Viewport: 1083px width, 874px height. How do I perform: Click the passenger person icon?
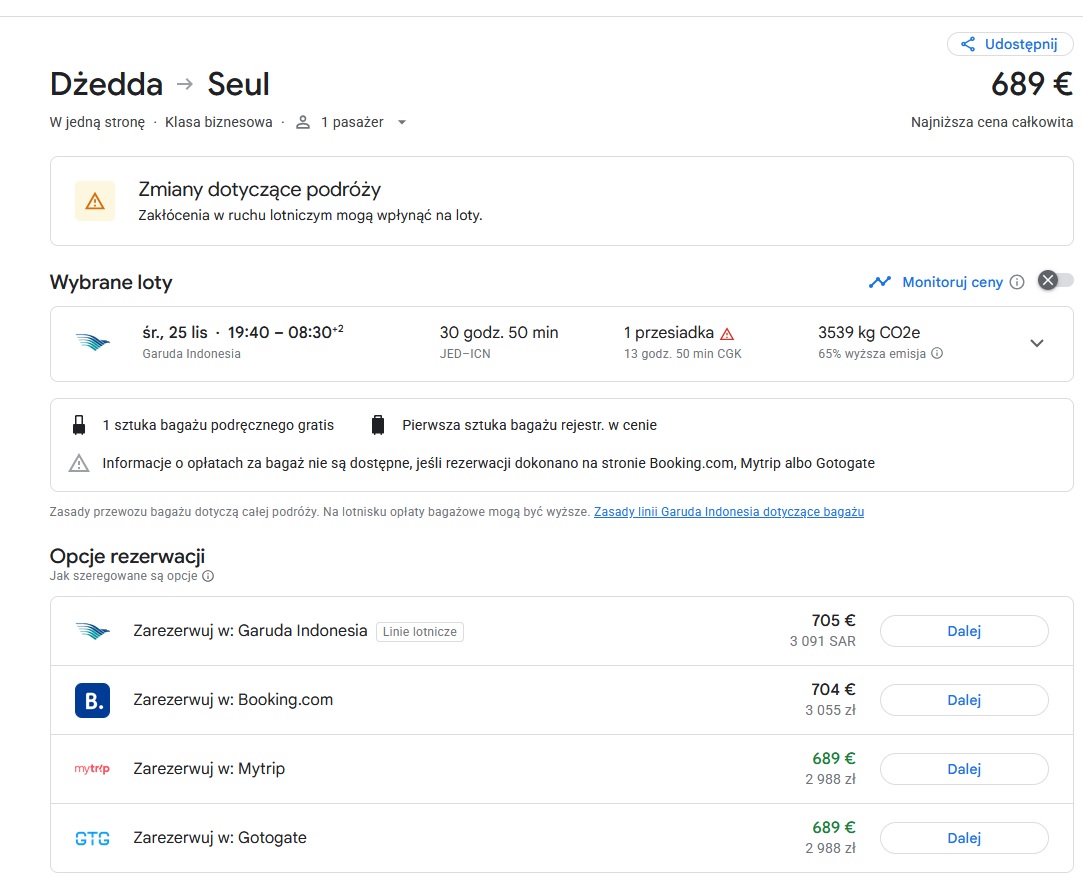click(303, 122)
